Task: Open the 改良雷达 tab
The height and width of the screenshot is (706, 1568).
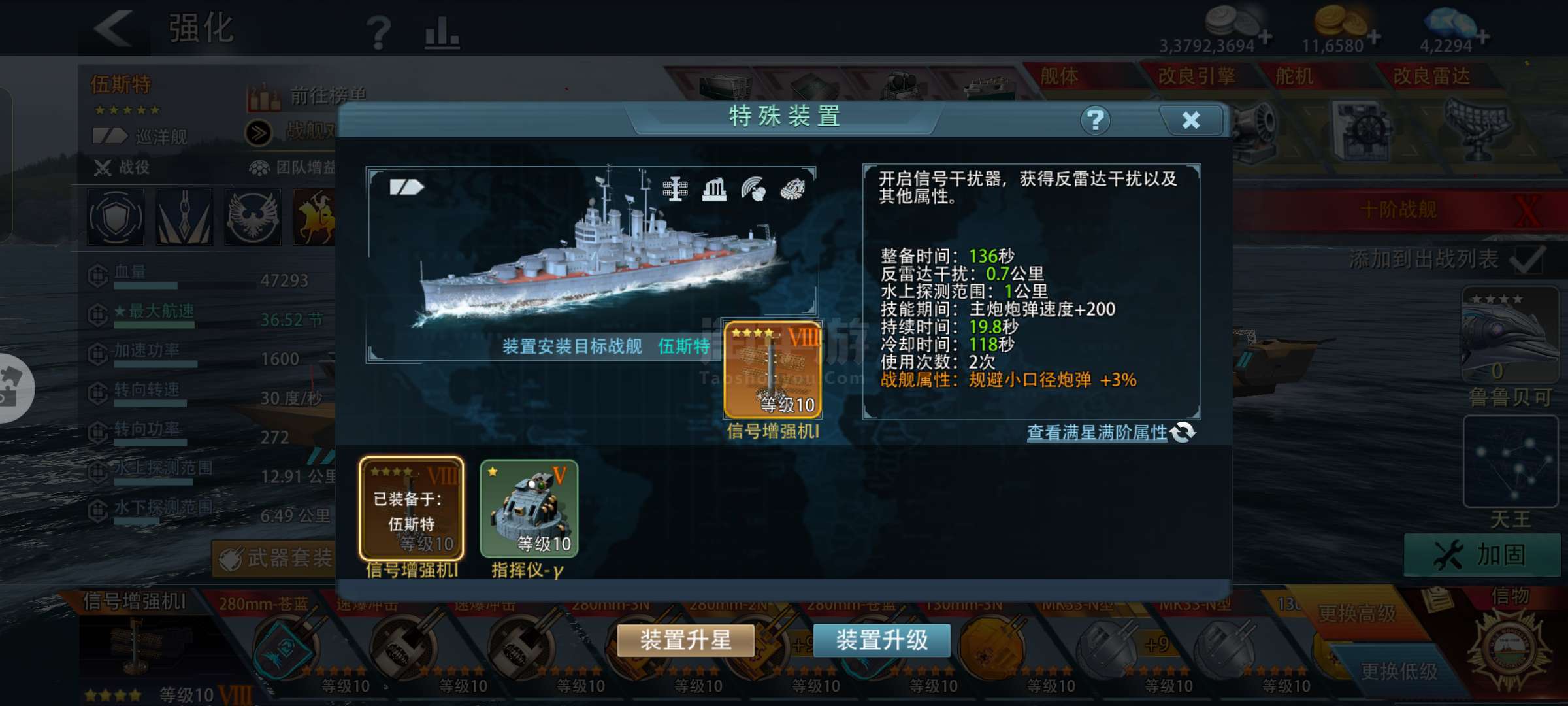Action: coord(1432,76)
